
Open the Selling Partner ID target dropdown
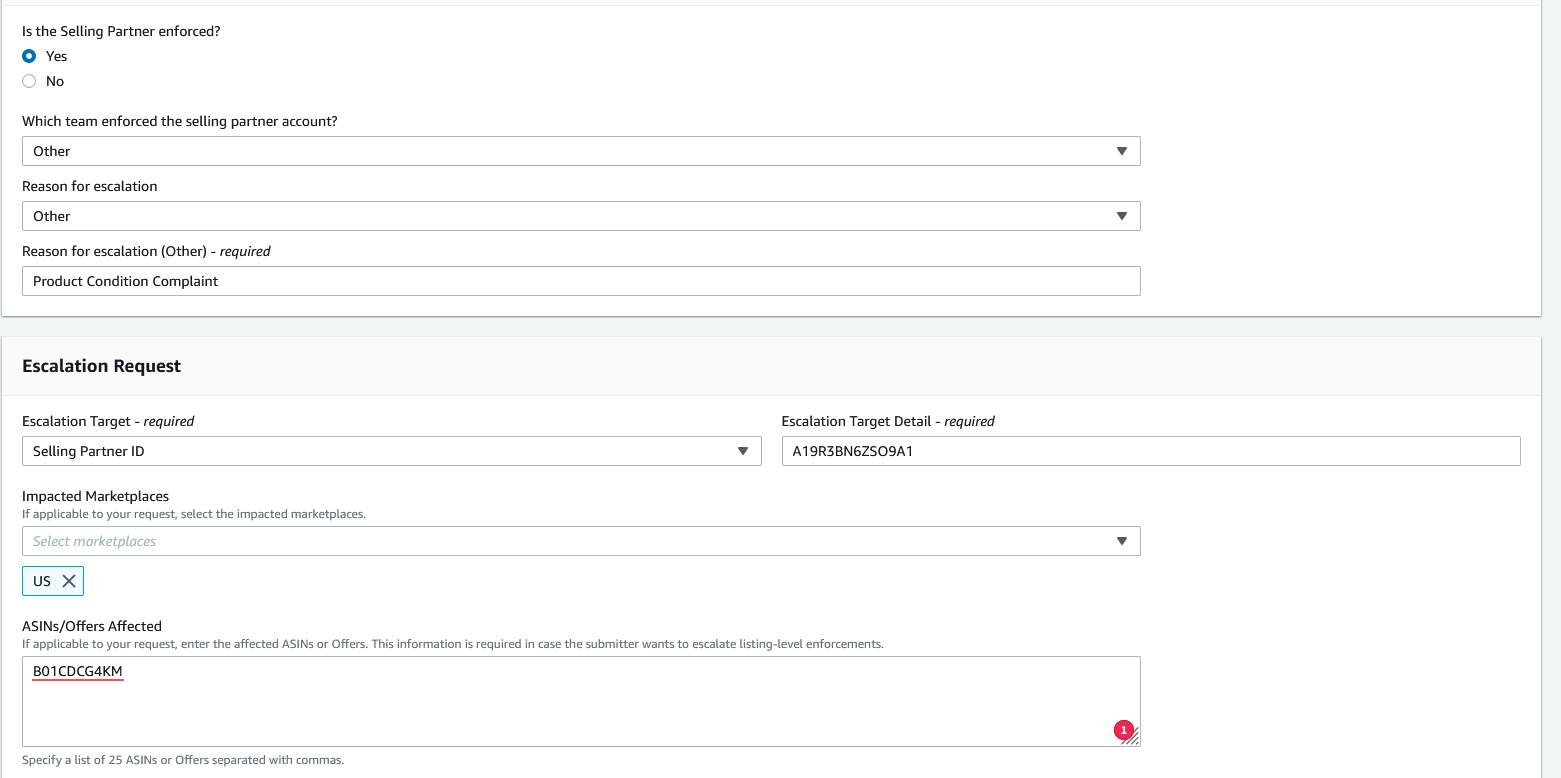[390, 451]
